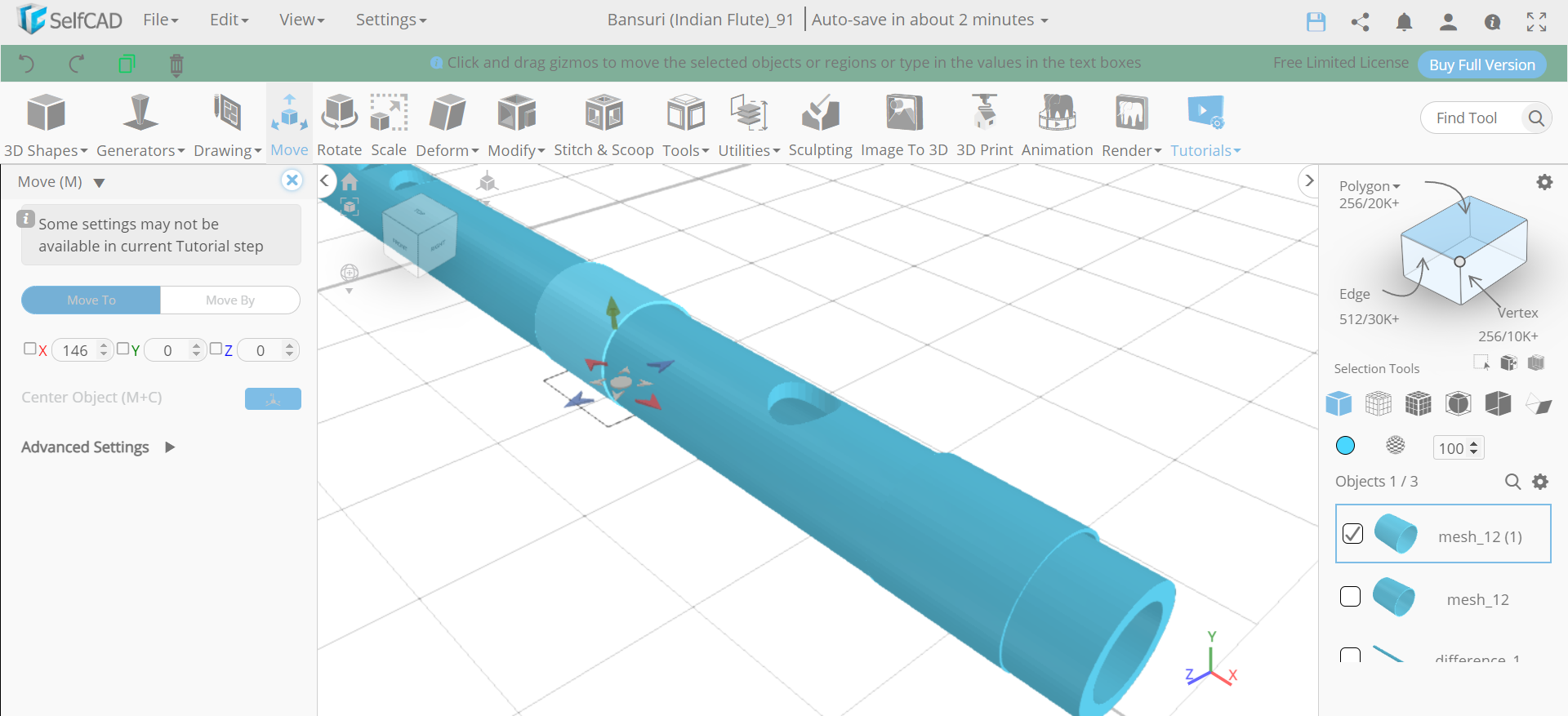
Task: Open the Image To 3D tool
Action: tap(904, 125)
